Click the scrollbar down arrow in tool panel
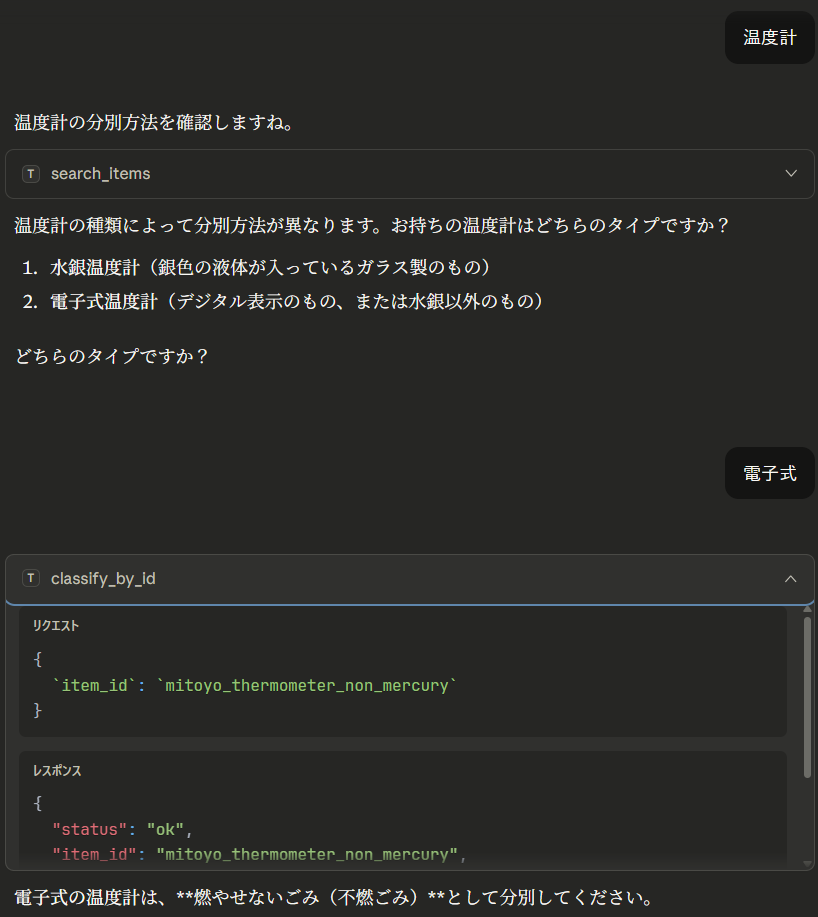Viewport: 818px width, 917px height. (x=807, y=864)
